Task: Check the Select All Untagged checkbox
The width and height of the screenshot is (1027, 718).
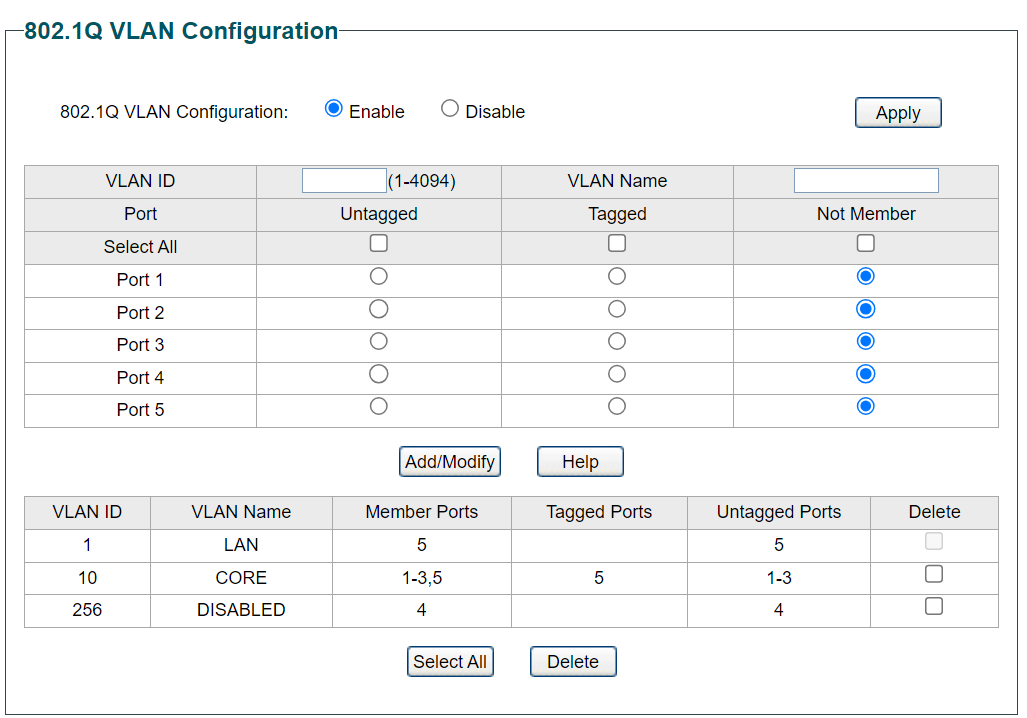Action: click(378, 243)
